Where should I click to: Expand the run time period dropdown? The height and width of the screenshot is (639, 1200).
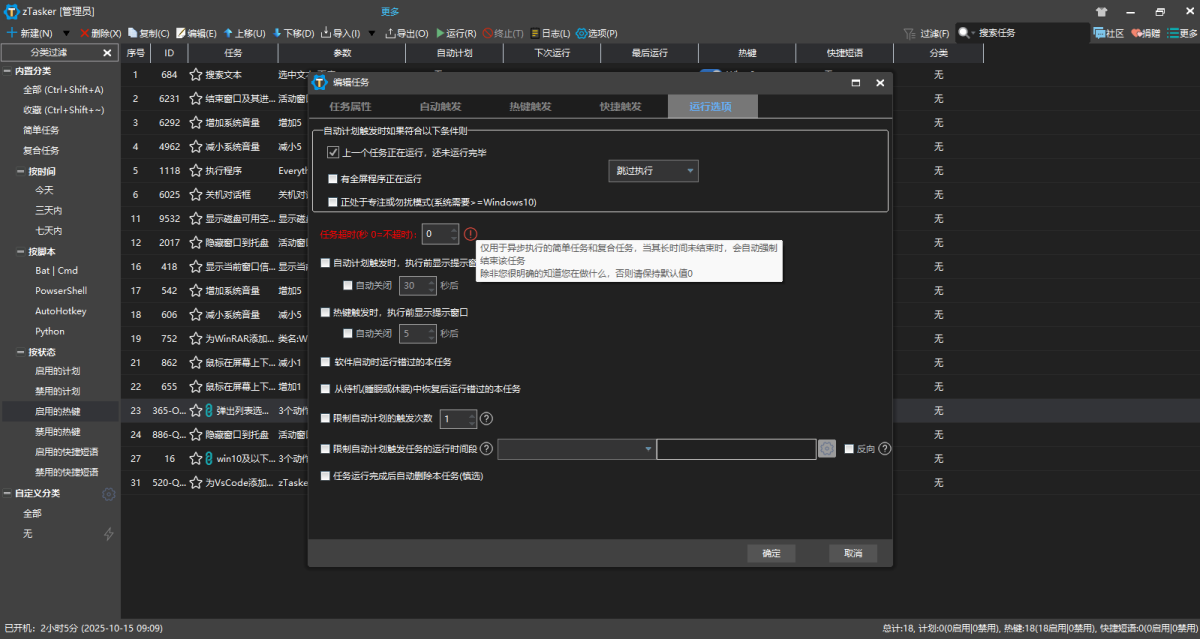tap(576, 450)
